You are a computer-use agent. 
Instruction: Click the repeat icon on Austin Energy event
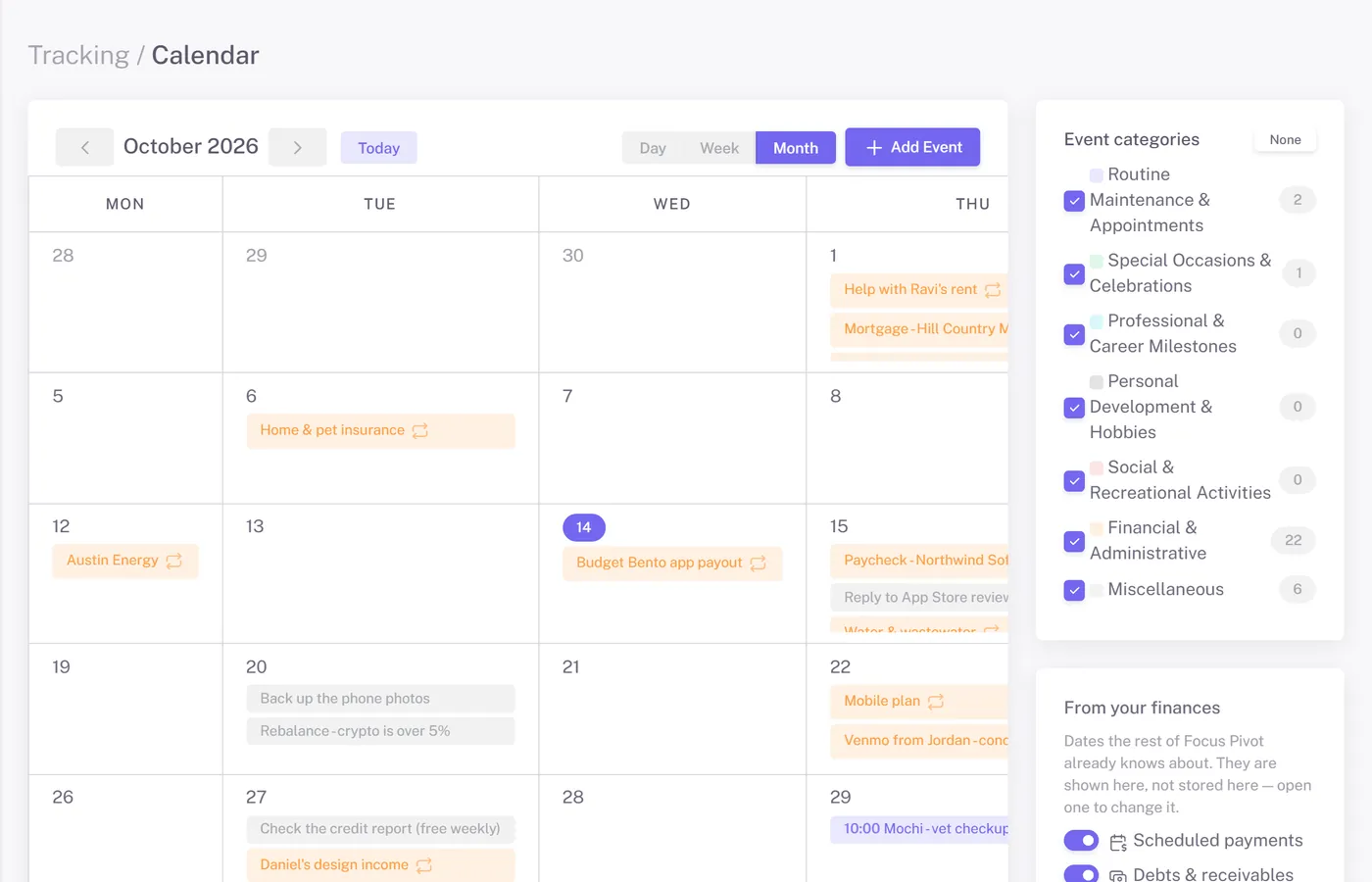174,562
